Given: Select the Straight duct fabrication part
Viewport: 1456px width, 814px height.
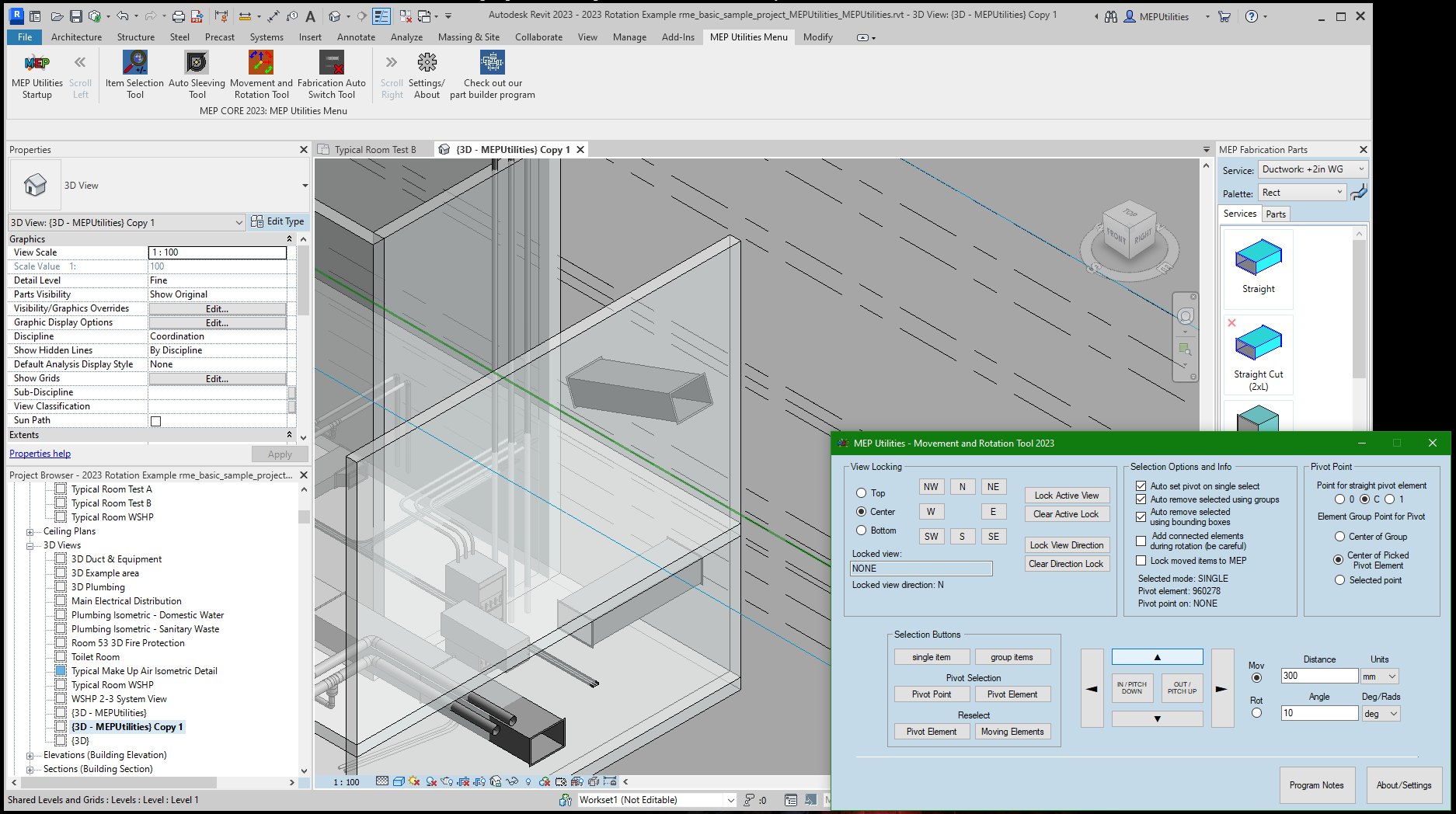Looking at the screenshot, I should pyautogui.click(x=1258, y=268).
